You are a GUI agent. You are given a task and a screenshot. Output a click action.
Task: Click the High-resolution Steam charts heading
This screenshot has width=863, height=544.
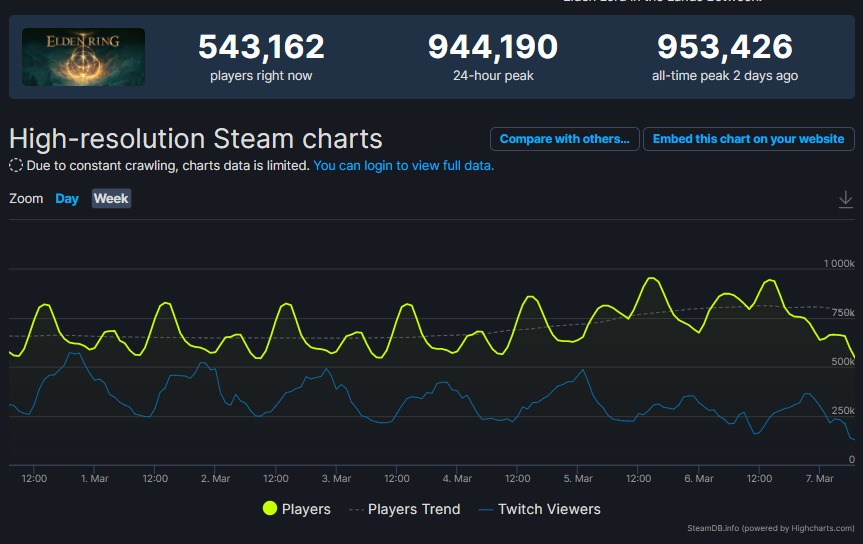click(x=195, y=138)
